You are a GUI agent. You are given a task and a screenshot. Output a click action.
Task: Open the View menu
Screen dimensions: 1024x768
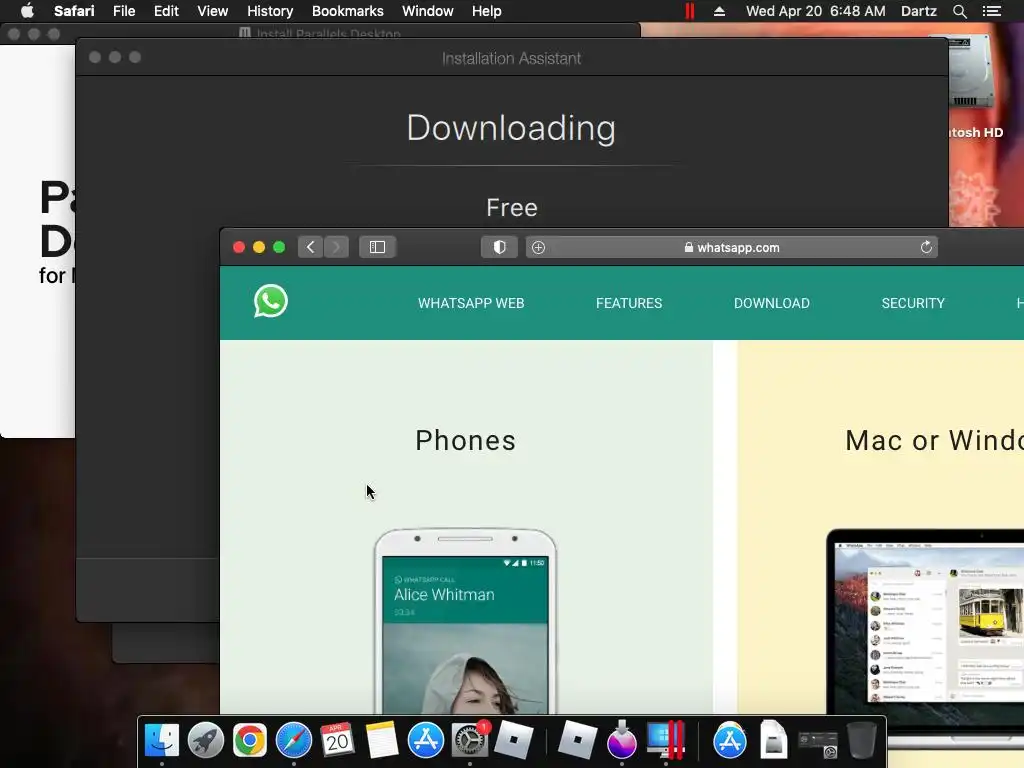tap(212, 11)
